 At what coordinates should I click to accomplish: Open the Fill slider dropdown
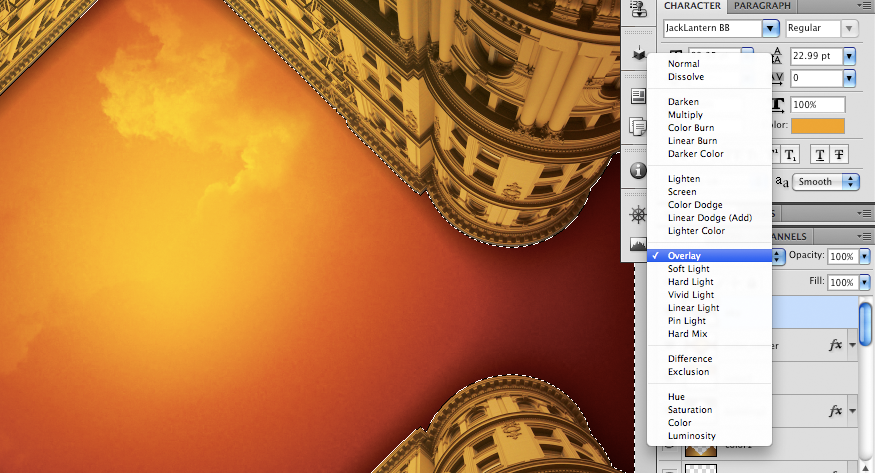[864, 282]
